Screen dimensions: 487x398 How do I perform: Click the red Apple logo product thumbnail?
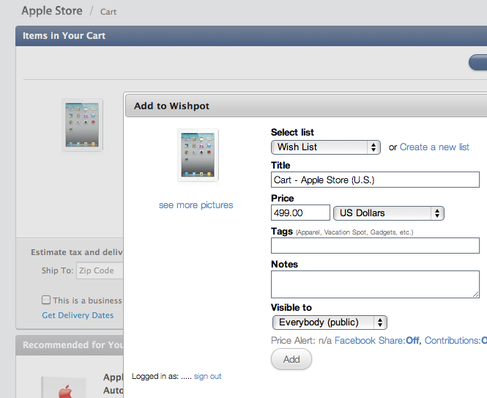(64, 388)
